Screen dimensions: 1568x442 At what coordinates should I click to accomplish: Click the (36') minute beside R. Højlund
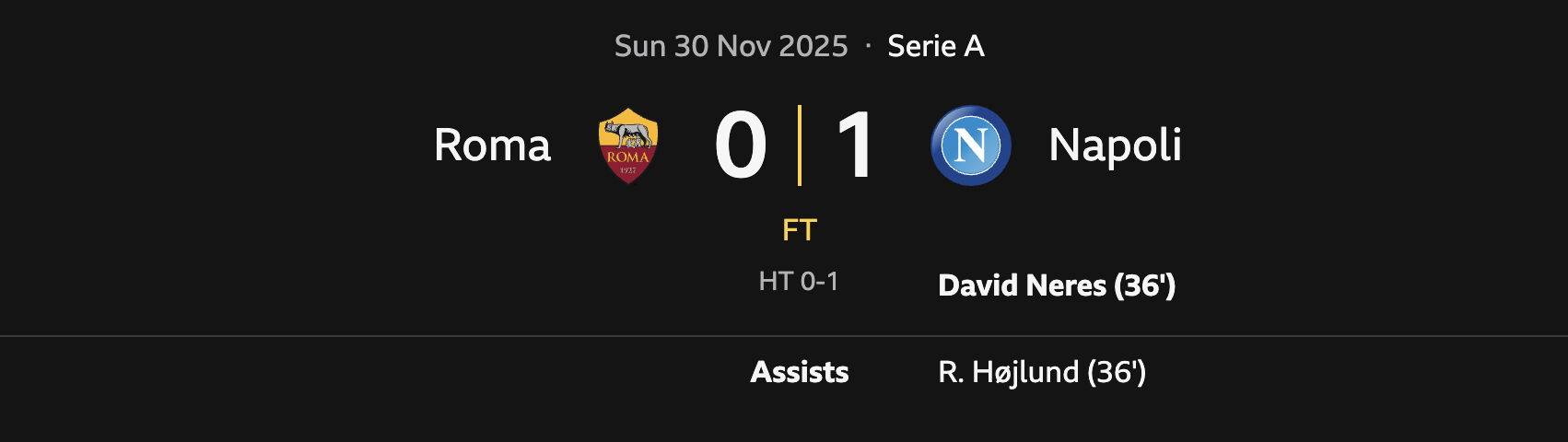(1117, 372)
